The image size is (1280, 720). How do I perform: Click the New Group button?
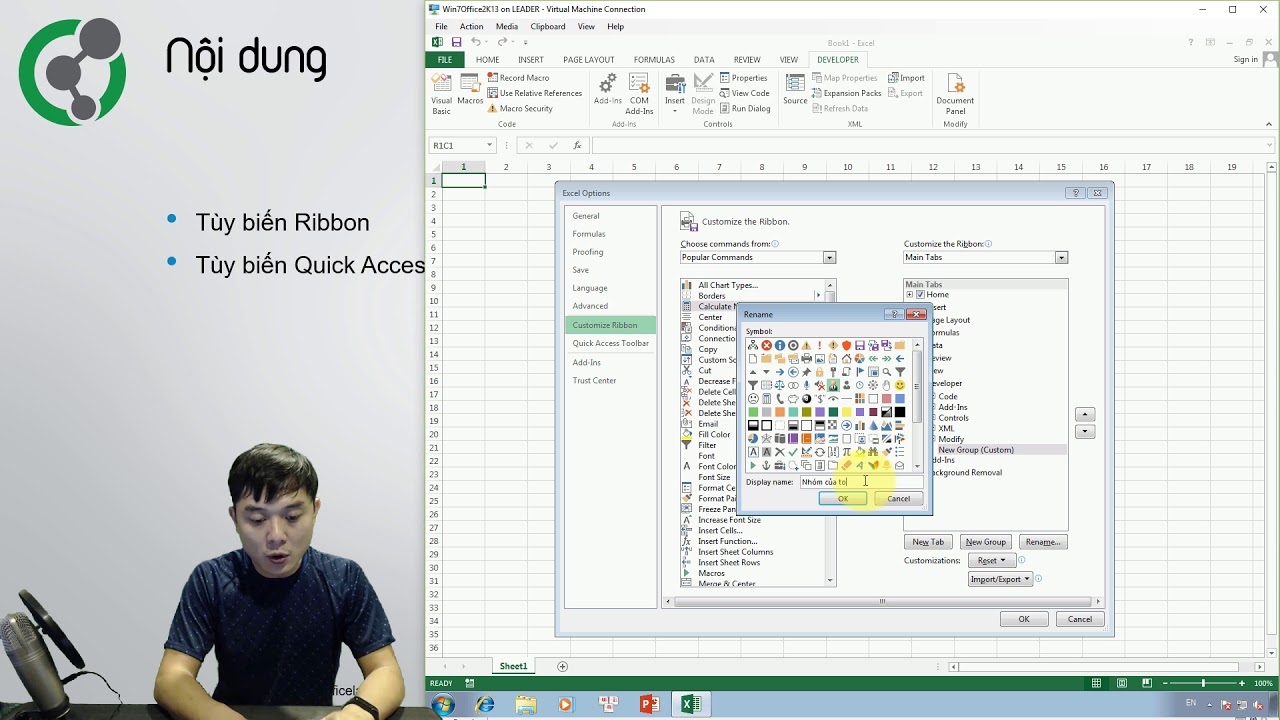[x=985, y=542]
